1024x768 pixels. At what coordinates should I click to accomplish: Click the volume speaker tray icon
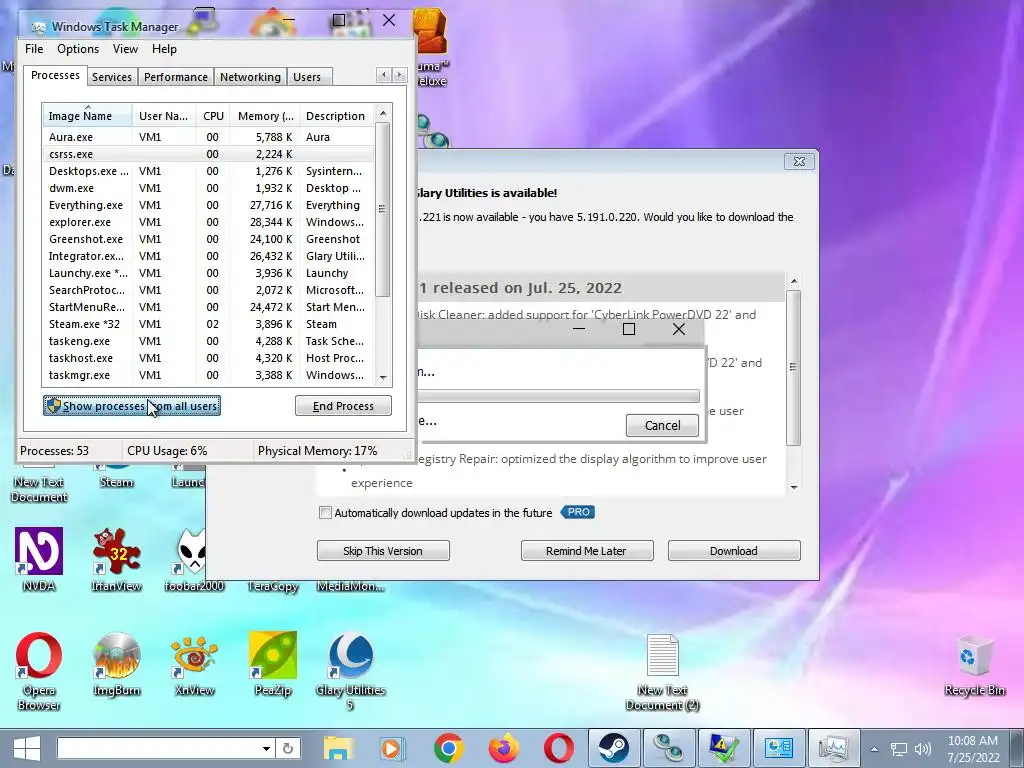pyautogui.click(x=922, y=749)
